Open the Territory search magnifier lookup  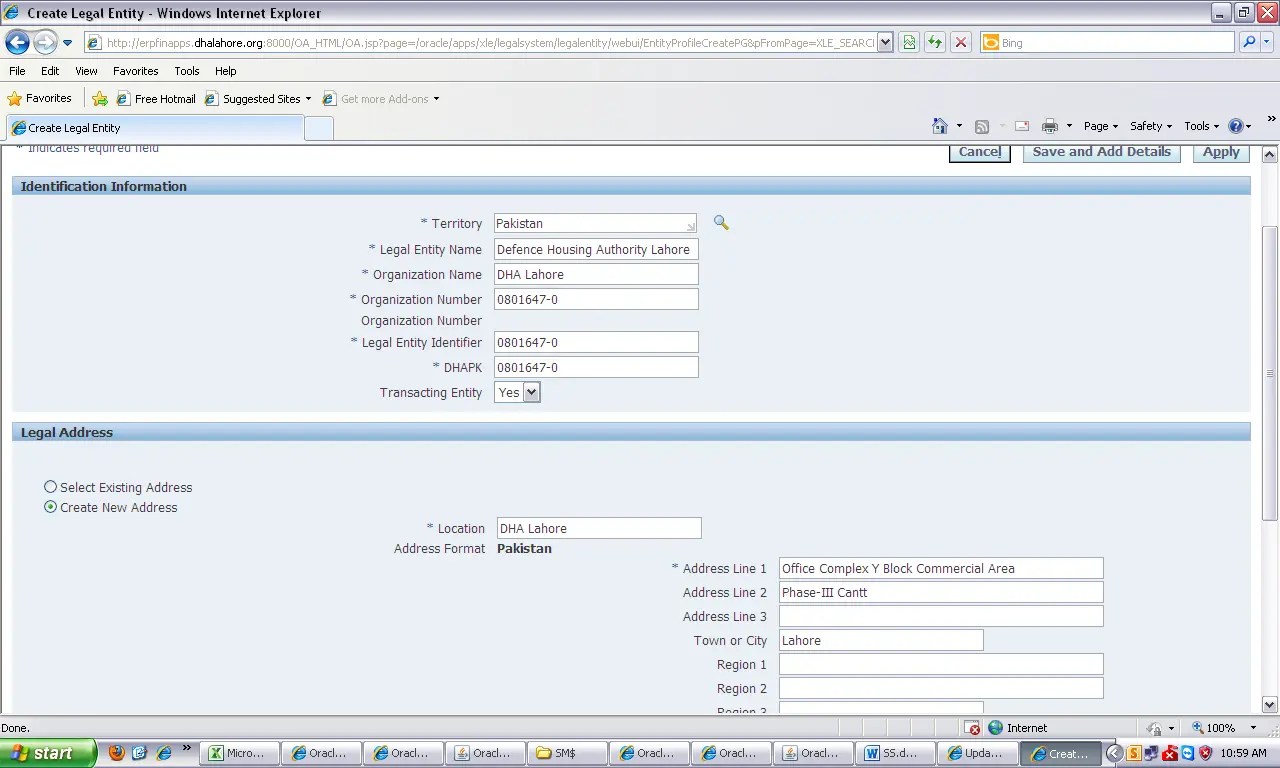coord(721,223)
